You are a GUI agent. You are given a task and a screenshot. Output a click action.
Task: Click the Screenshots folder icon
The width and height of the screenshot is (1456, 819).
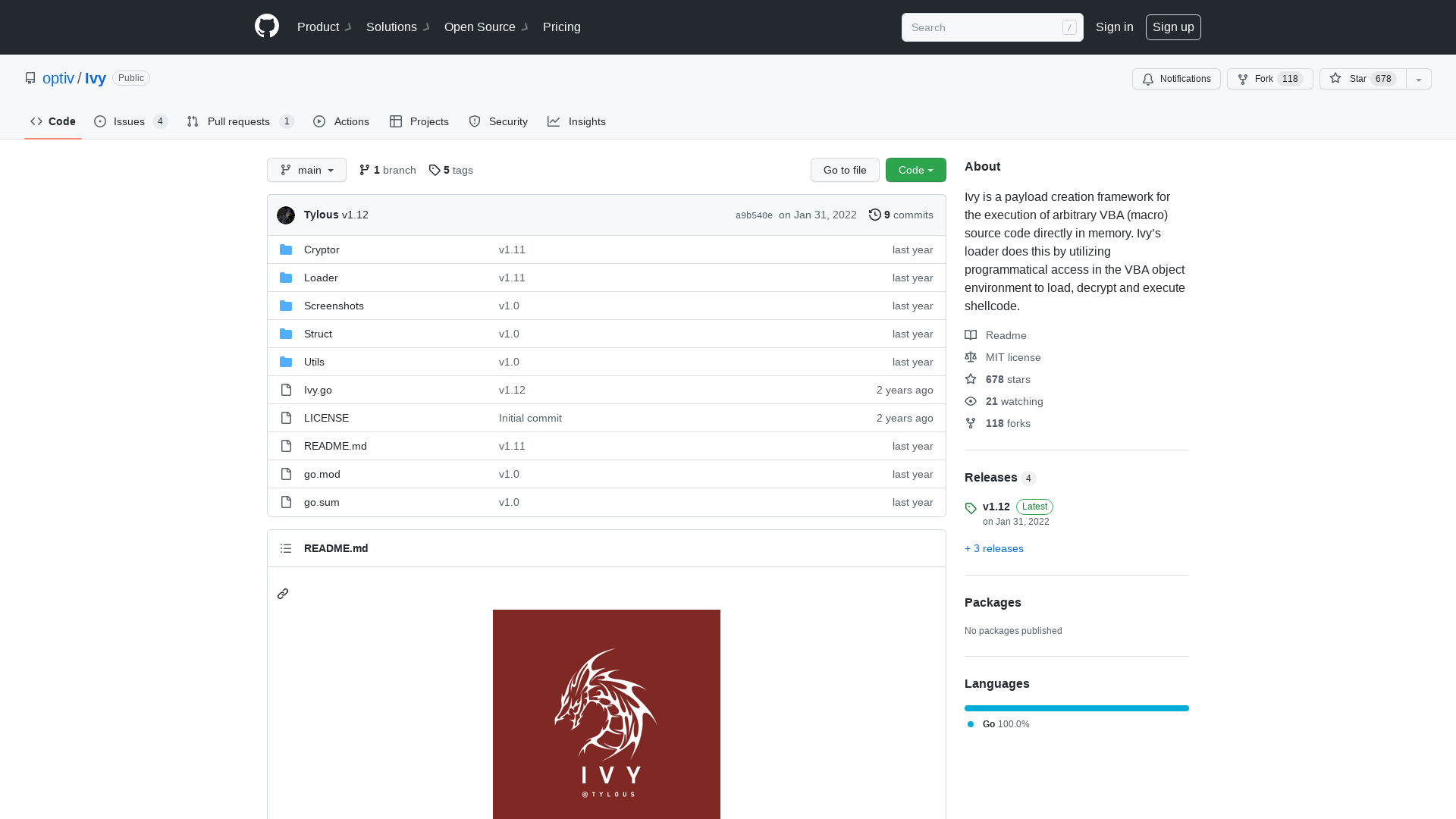coord(286,306)
